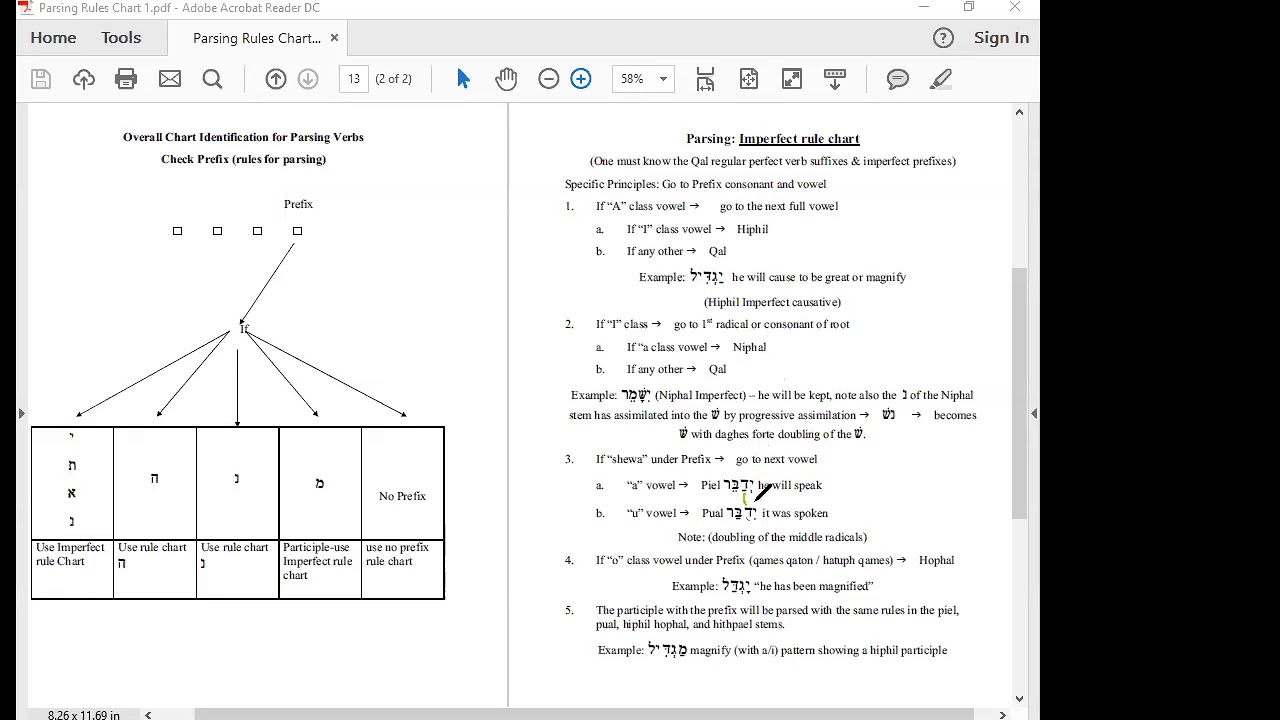Click horizontal scroll left arrow
Screen dimensions: 1280x720
point(148,714)
